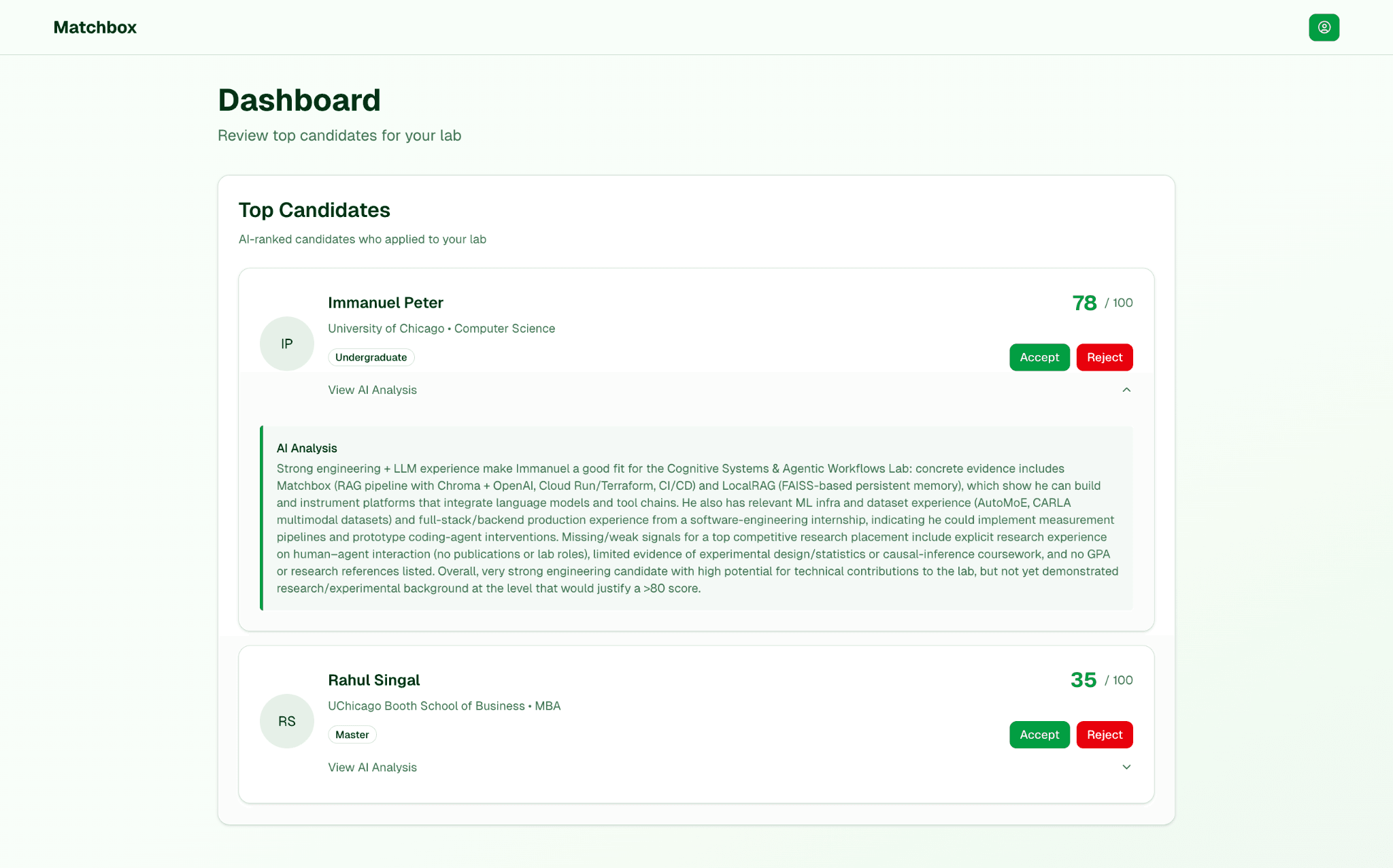Click the Rahul Singal name heading
This screenshot has height=868, width=1393.
click(373, 680)
